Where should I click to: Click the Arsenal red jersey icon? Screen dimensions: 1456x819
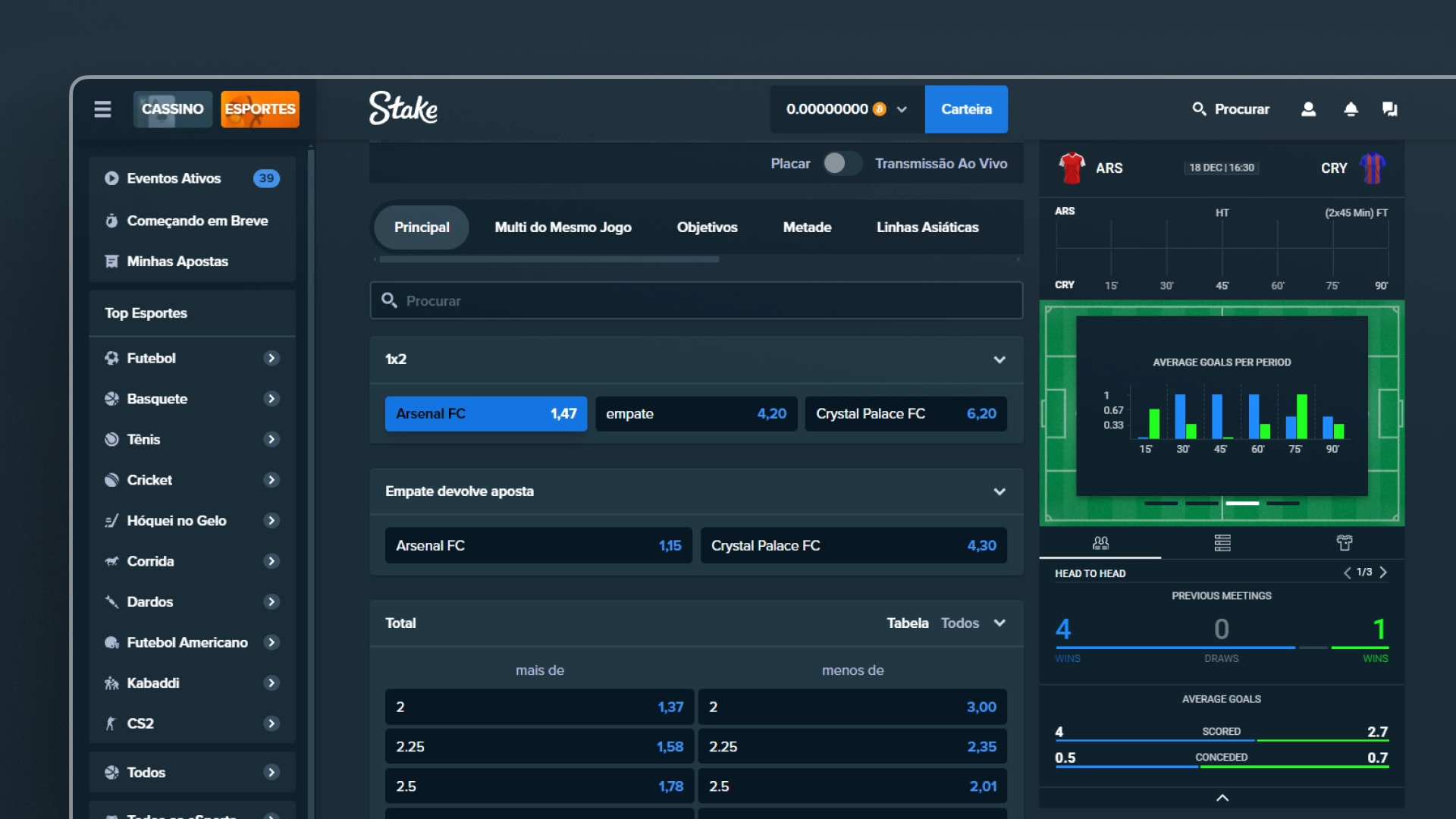(1072, 168)
